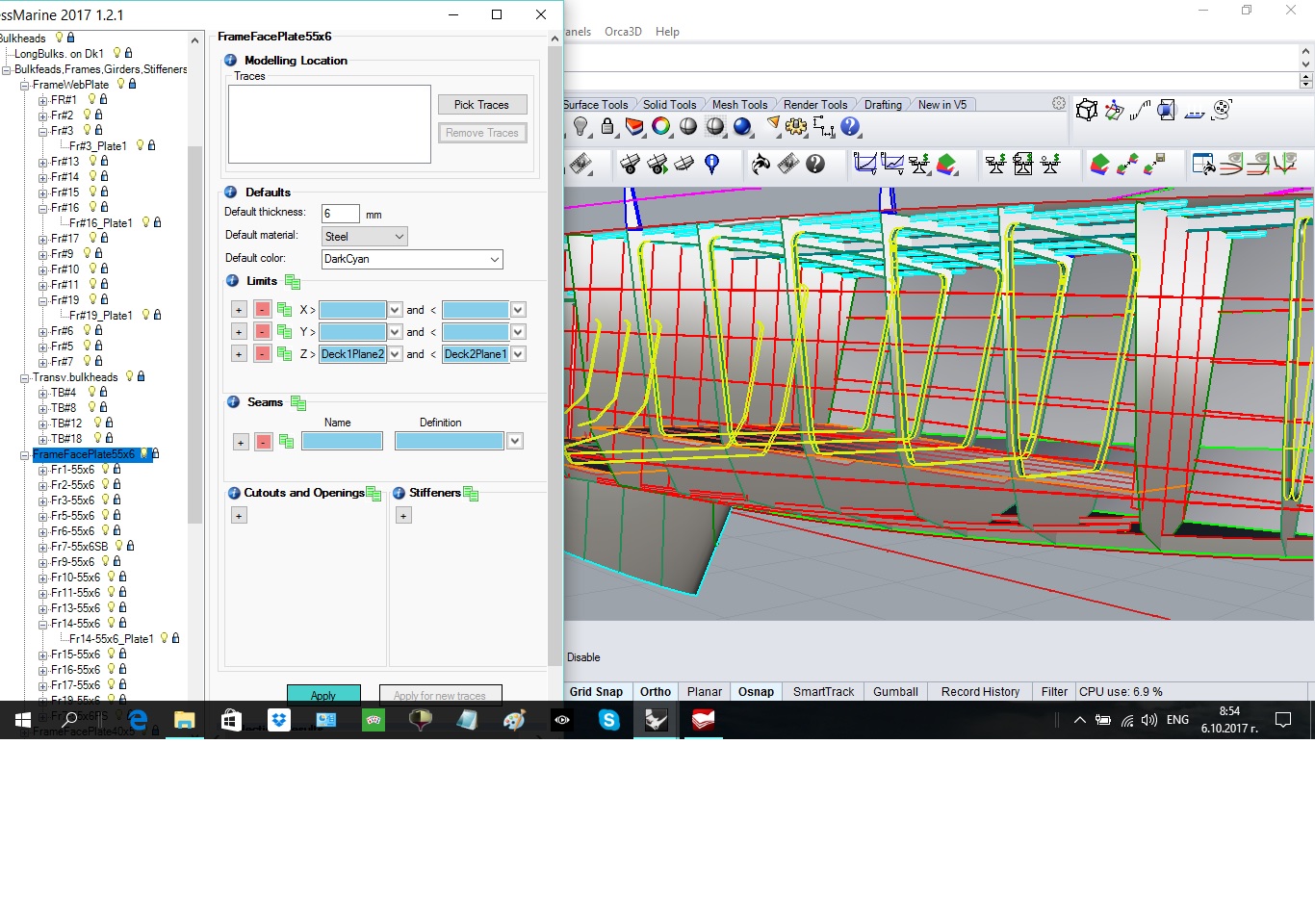Click the color wheel icon in toolbar
The width and height of the screenshot is (1315, 924).
click(660, 126)
